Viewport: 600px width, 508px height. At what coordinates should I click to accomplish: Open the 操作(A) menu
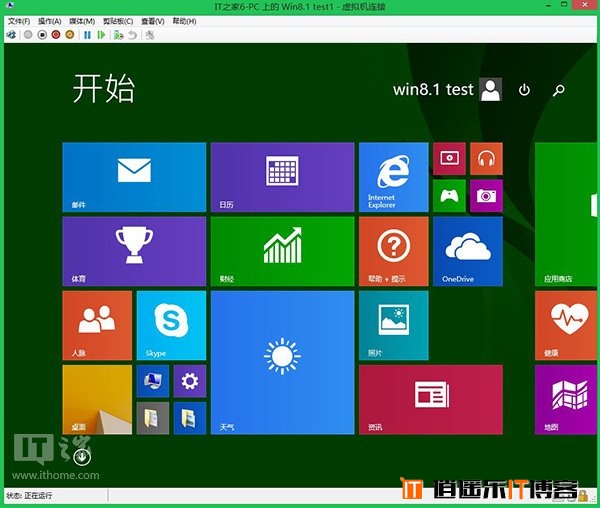(x=50, y=21)
